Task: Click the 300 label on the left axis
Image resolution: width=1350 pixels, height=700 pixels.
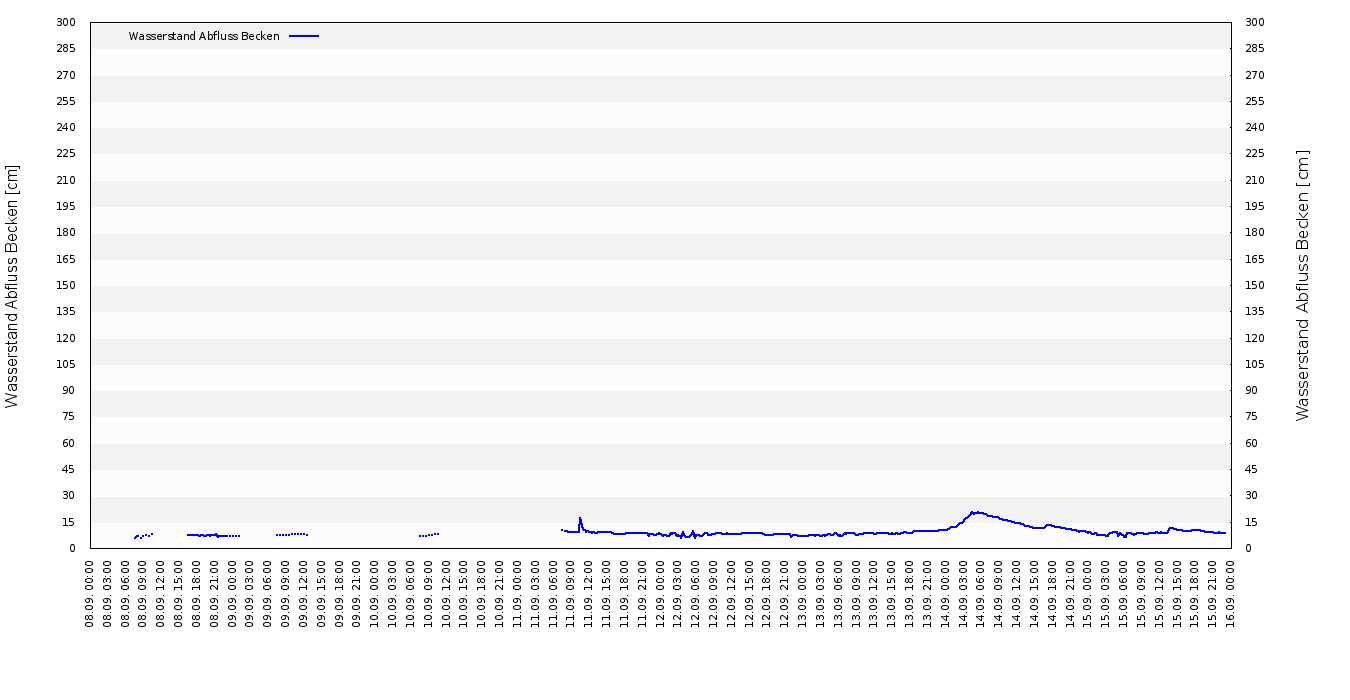Action: (66, 22)
